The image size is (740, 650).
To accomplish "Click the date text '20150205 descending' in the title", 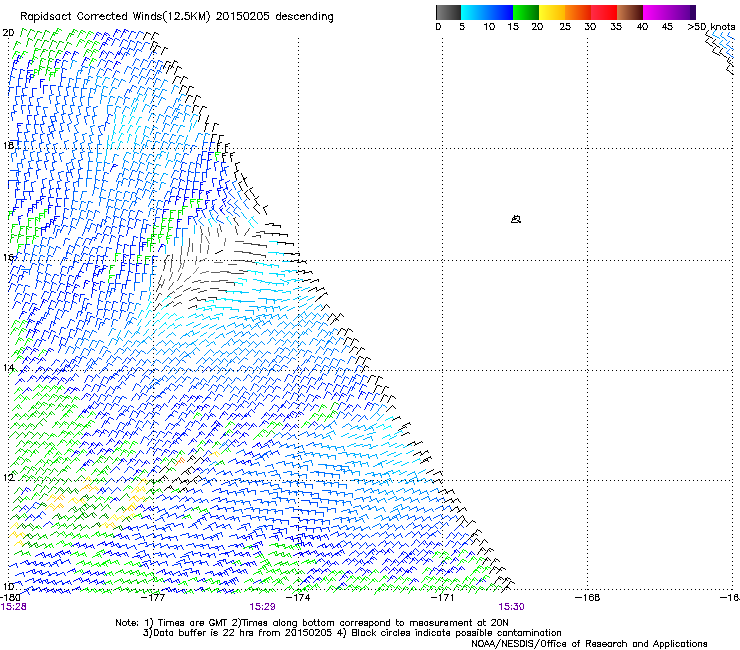I will [x=275, y=17].
